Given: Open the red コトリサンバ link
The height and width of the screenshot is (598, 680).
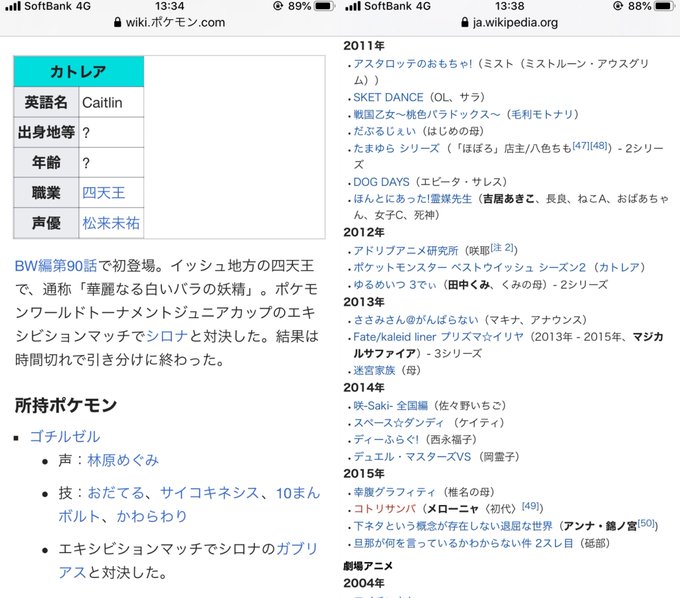Looking at the screenshot, I should [384, 509].
